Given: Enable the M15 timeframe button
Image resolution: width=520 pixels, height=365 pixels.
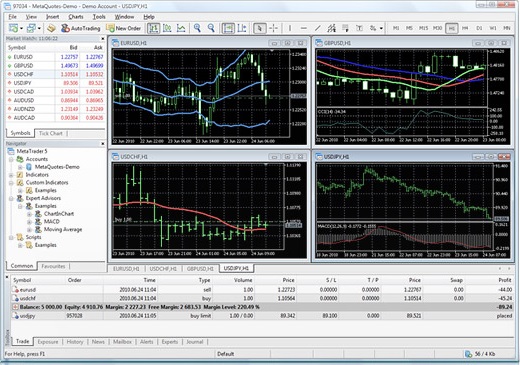Looking at the screenshot, I should click(423, 28).
